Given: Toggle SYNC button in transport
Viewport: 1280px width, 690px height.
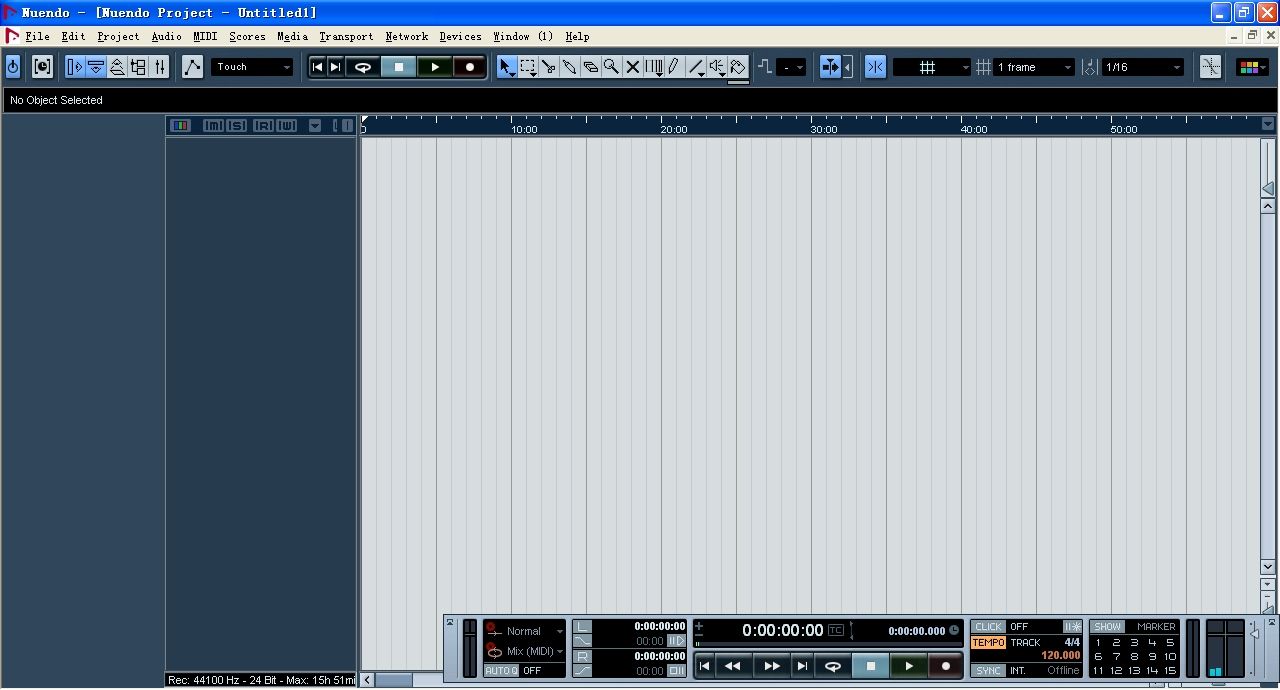Looking at the screenshot, I should click(x=988, y=670).
